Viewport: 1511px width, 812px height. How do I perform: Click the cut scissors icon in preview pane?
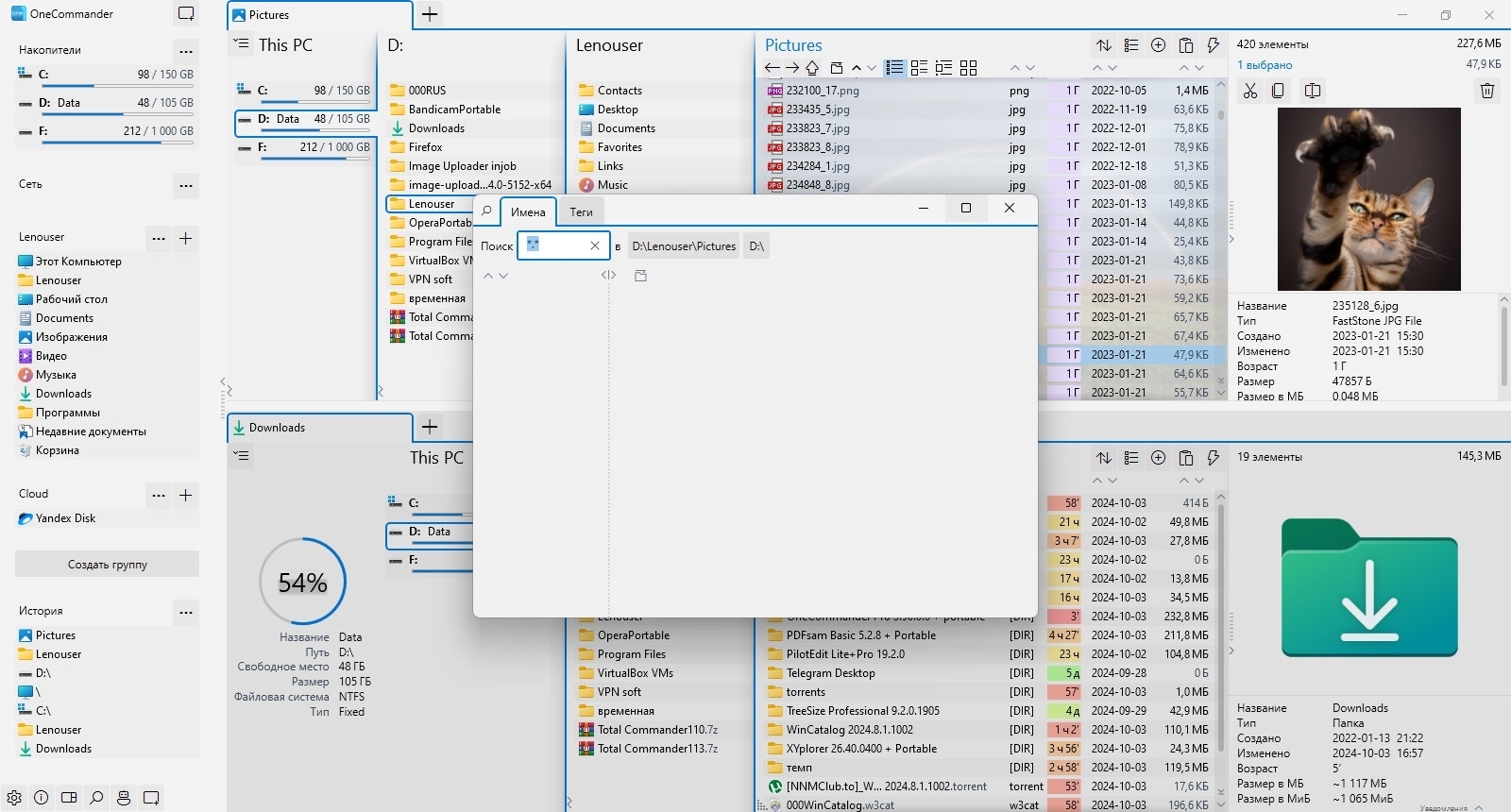[1250, 91]
